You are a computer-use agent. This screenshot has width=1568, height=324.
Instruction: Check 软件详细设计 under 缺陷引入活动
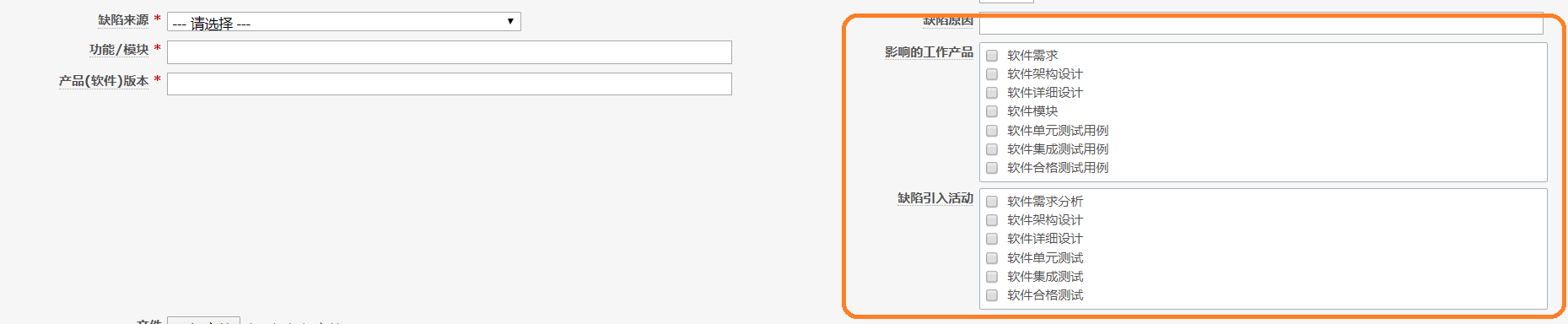992,239
